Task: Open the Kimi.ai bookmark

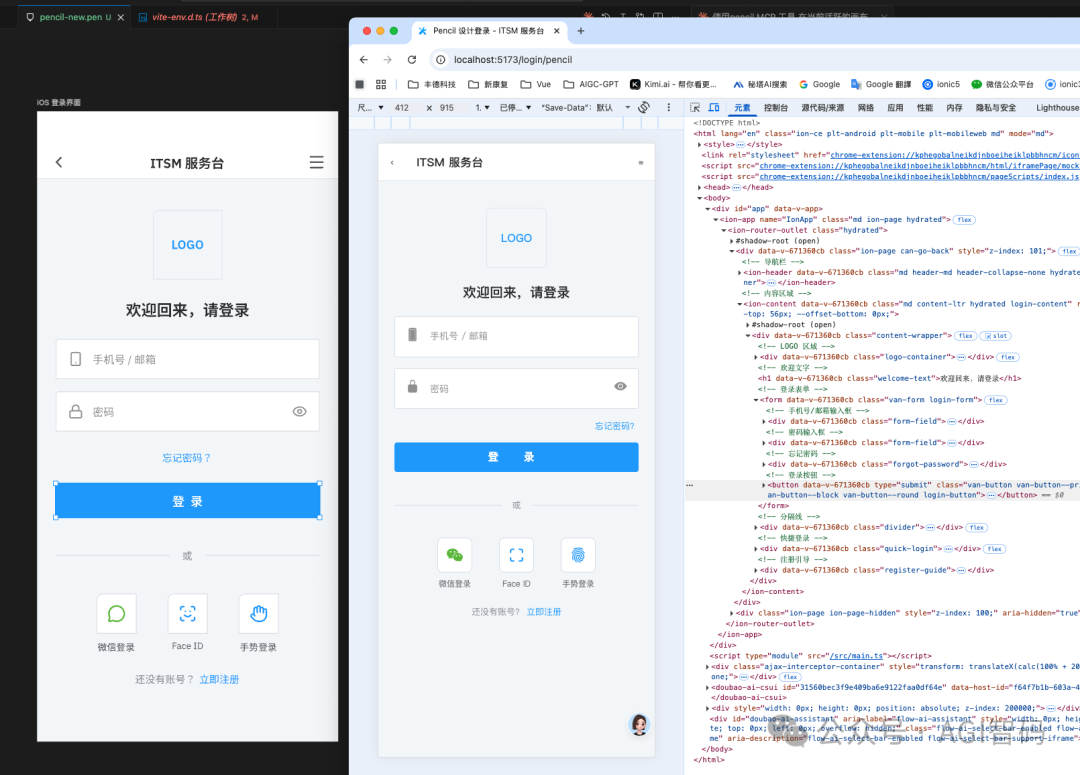Action: [x=673, y=84]
